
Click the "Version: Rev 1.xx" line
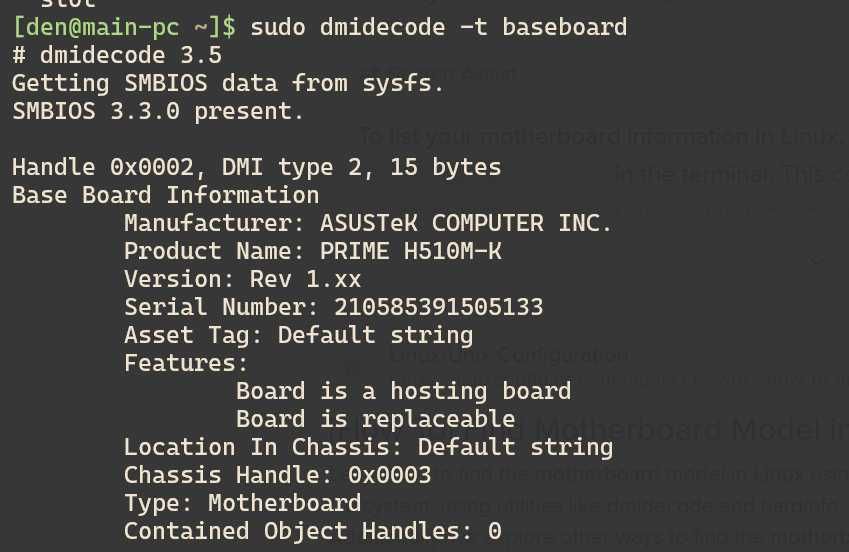[x=242, y=279]
